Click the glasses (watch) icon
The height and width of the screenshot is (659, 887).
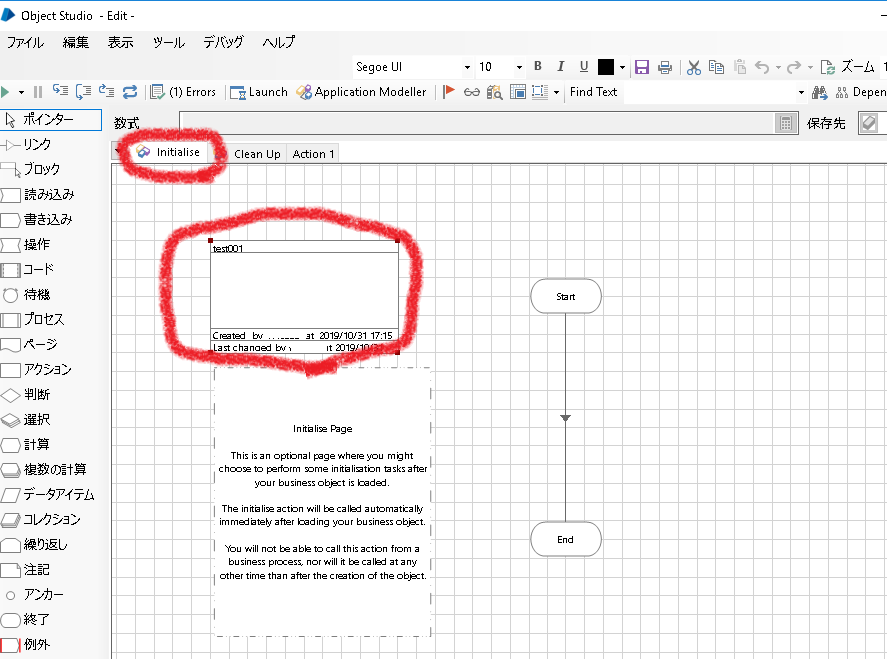click(472, 92)
